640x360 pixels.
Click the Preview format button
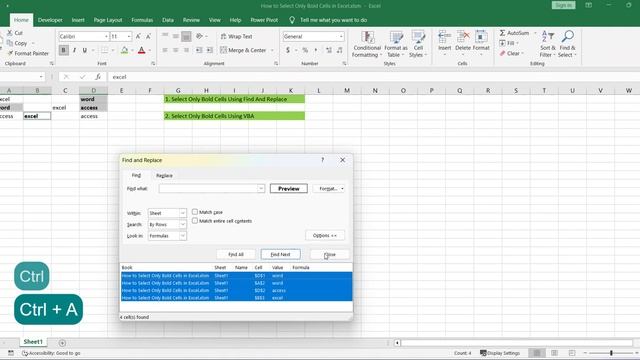289,189
